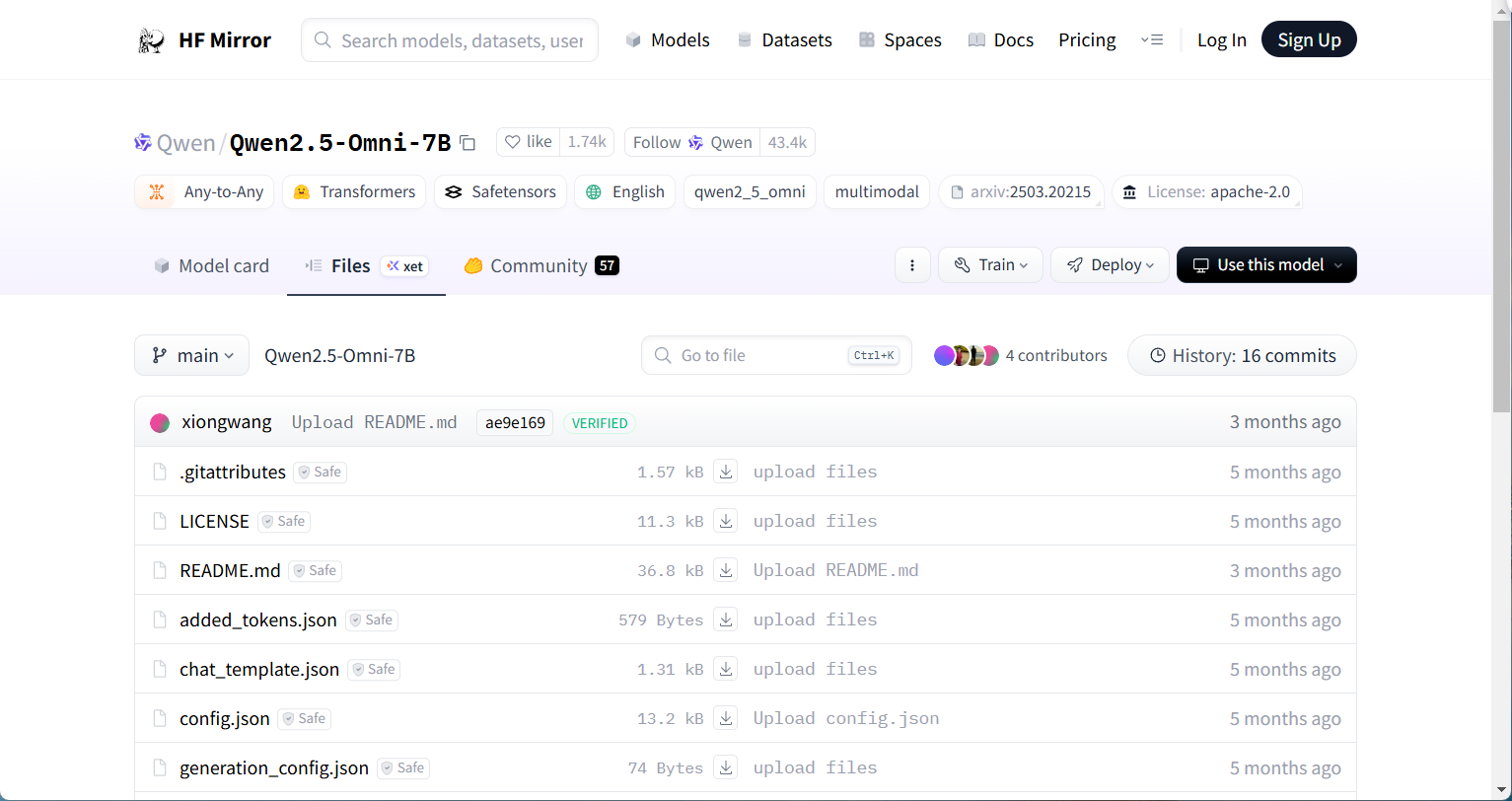
Task: Expand the main branch dropdown
Action: [191, 355]
